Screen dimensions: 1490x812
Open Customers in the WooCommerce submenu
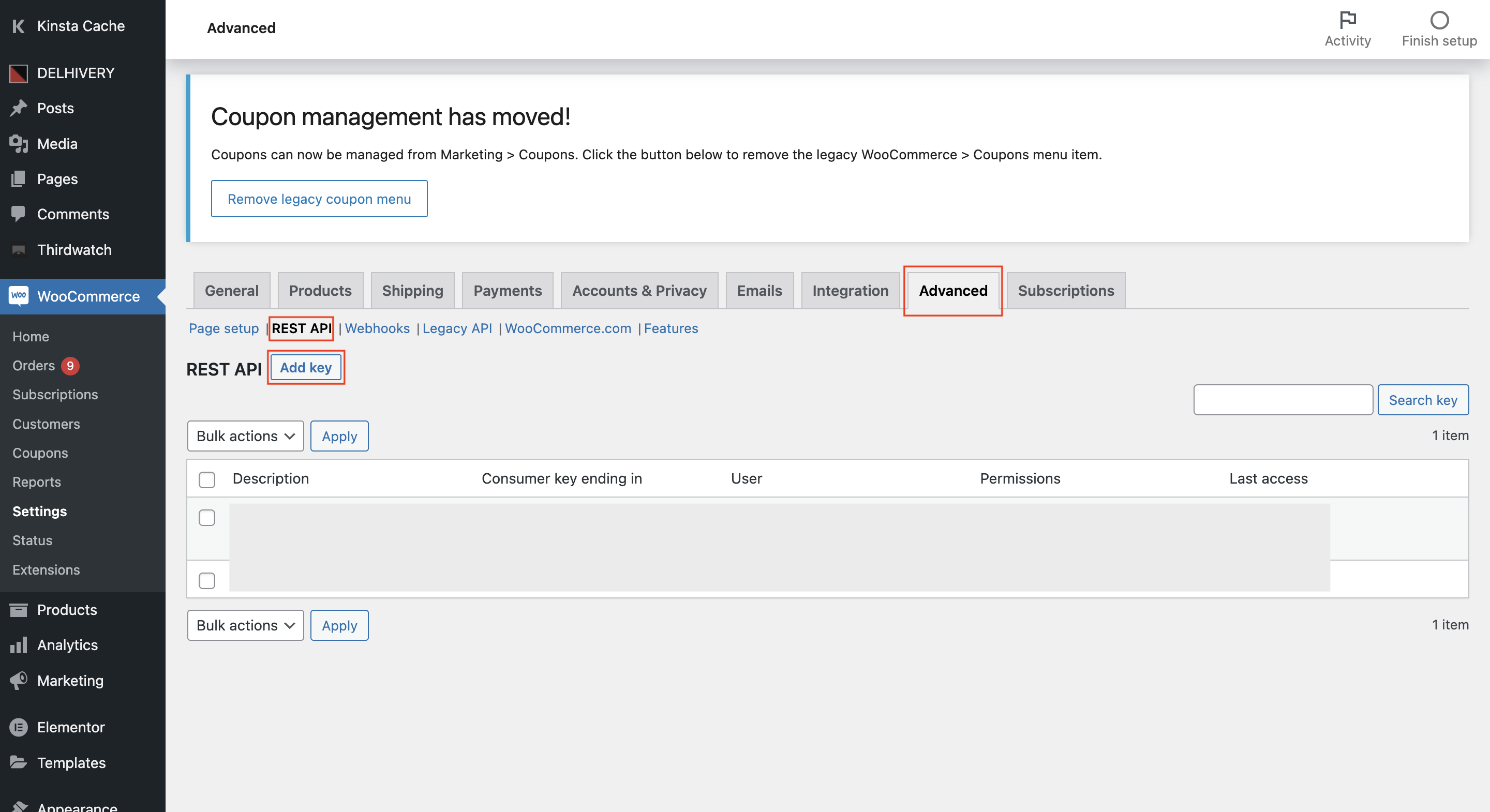(x=46, y=424)
